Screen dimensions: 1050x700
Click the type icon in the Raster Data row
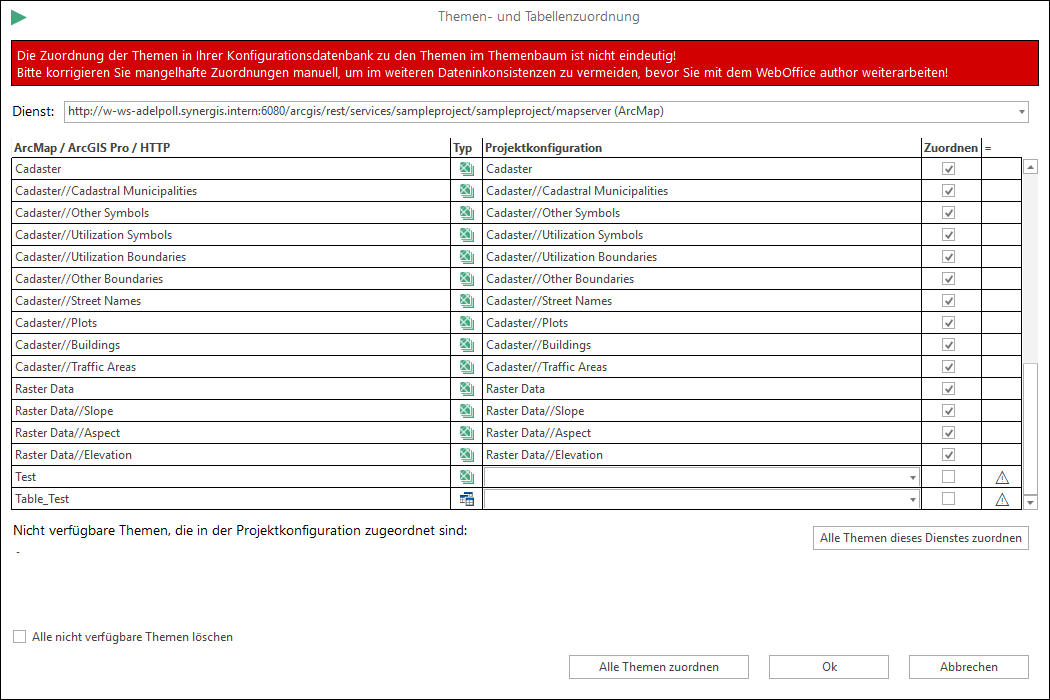click(466, 389)
